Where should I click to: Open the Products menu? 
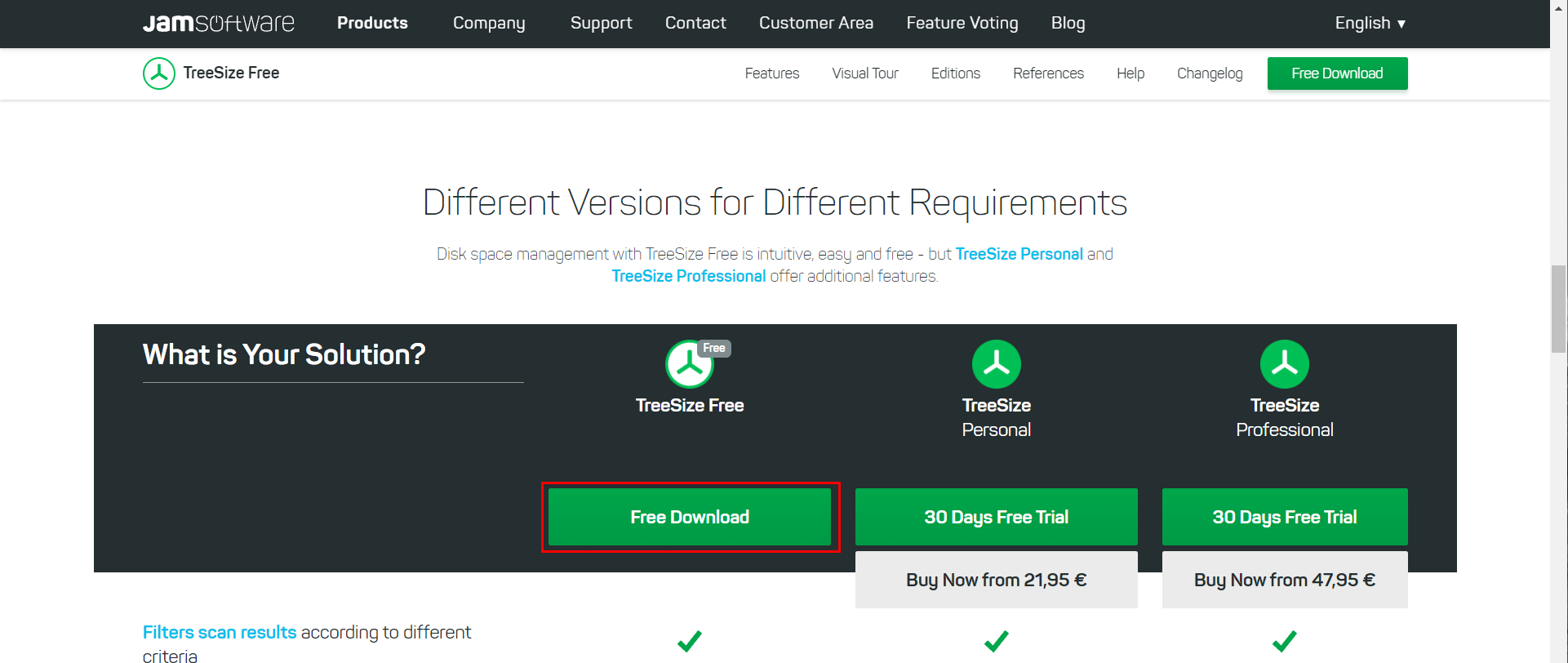(x=372, y=23)
